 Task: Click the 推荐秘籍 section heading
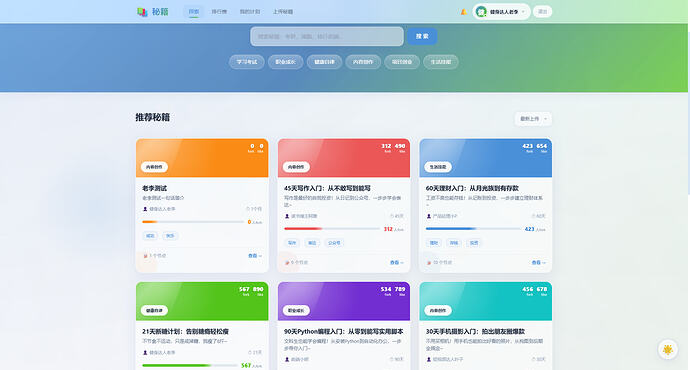click(152, 117)
